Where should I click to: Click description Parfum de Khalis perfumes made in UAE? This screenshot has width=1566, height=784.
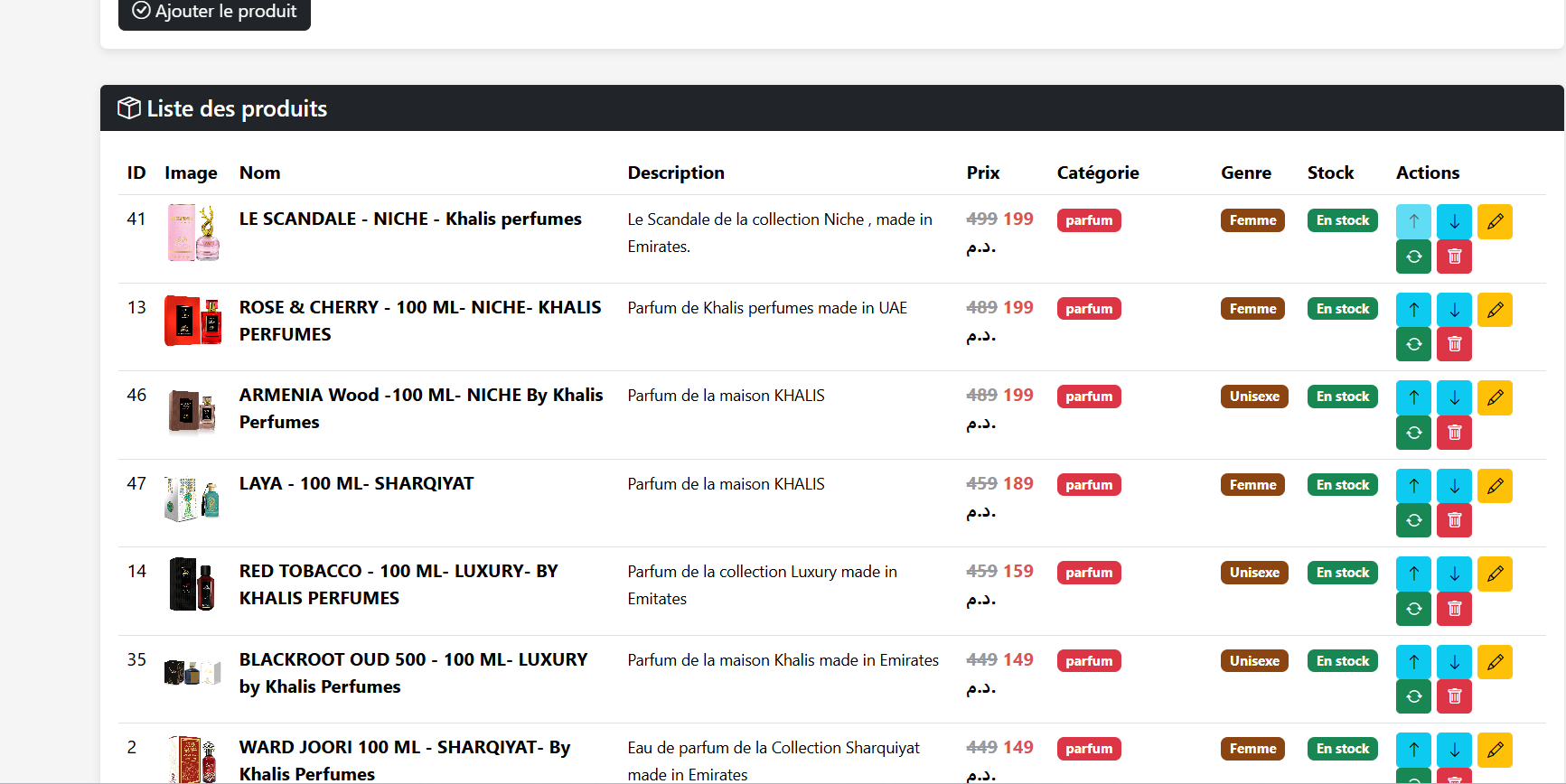coord(767,308)
